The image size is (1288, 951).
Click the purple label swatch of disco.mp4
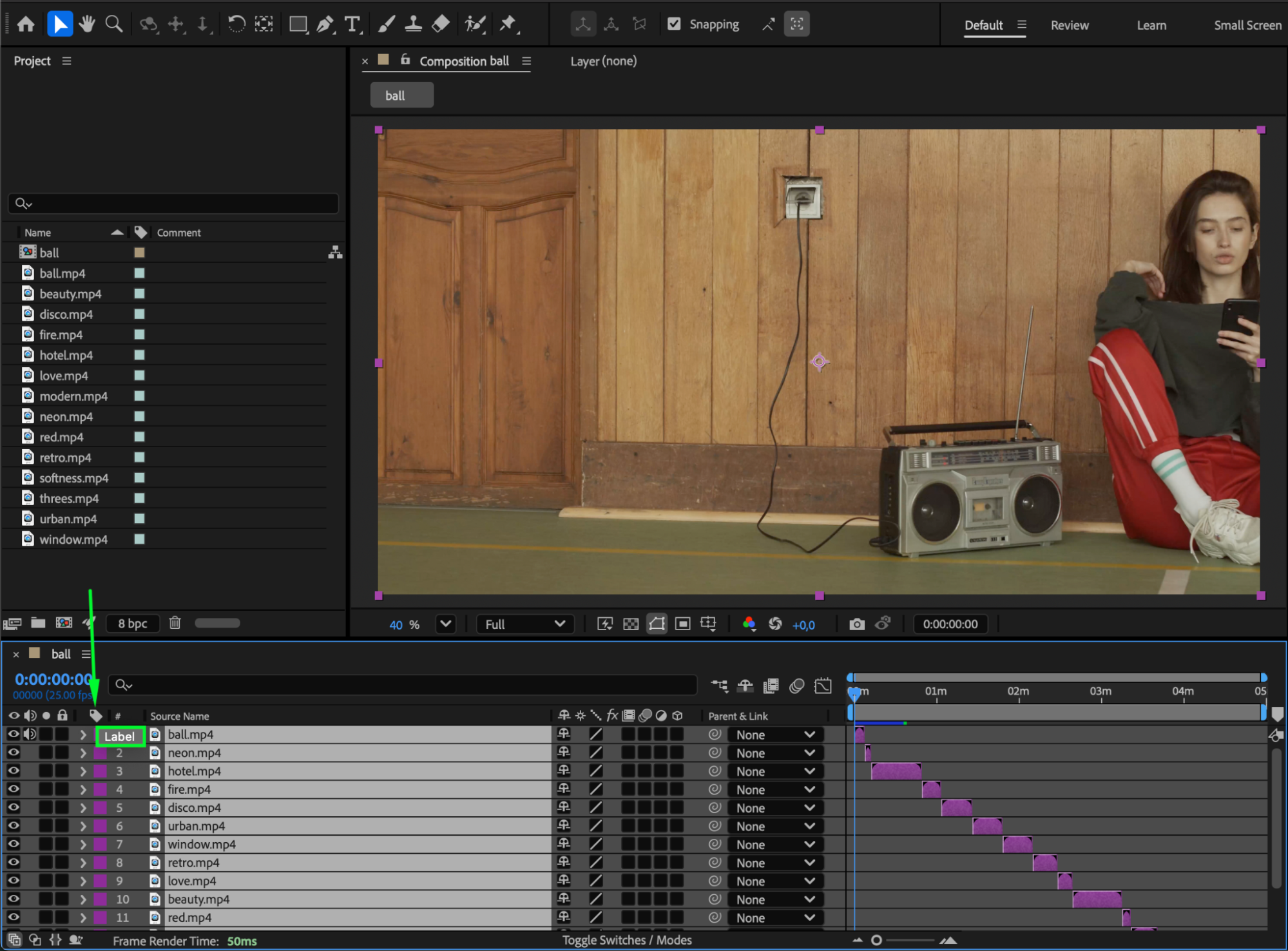click(x=101, y=807)
